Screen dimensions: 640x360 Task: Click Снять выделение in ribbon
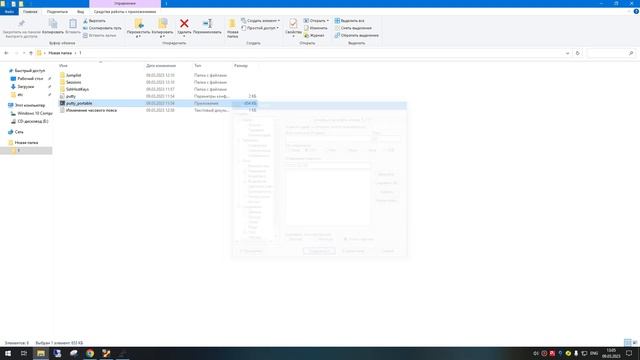[x=353, y=28]
